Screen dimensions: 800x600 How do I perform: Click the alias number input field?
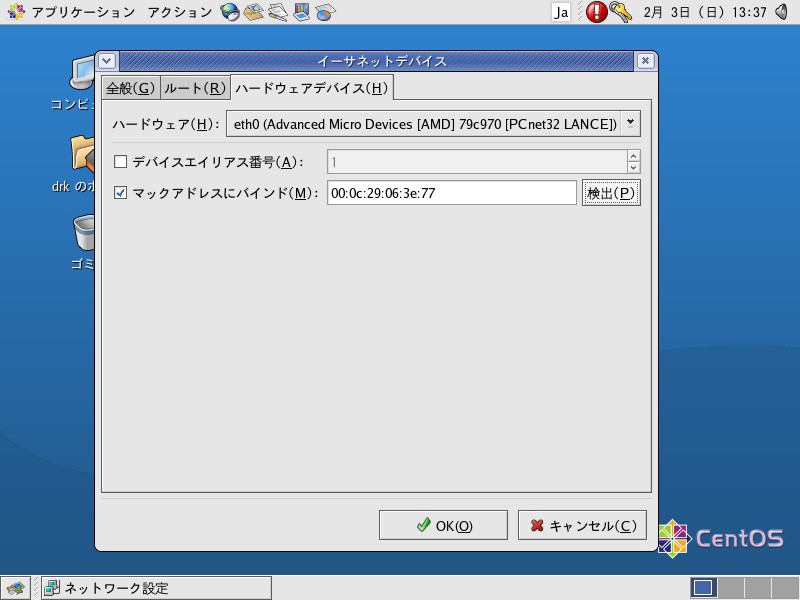pos(477,162)
